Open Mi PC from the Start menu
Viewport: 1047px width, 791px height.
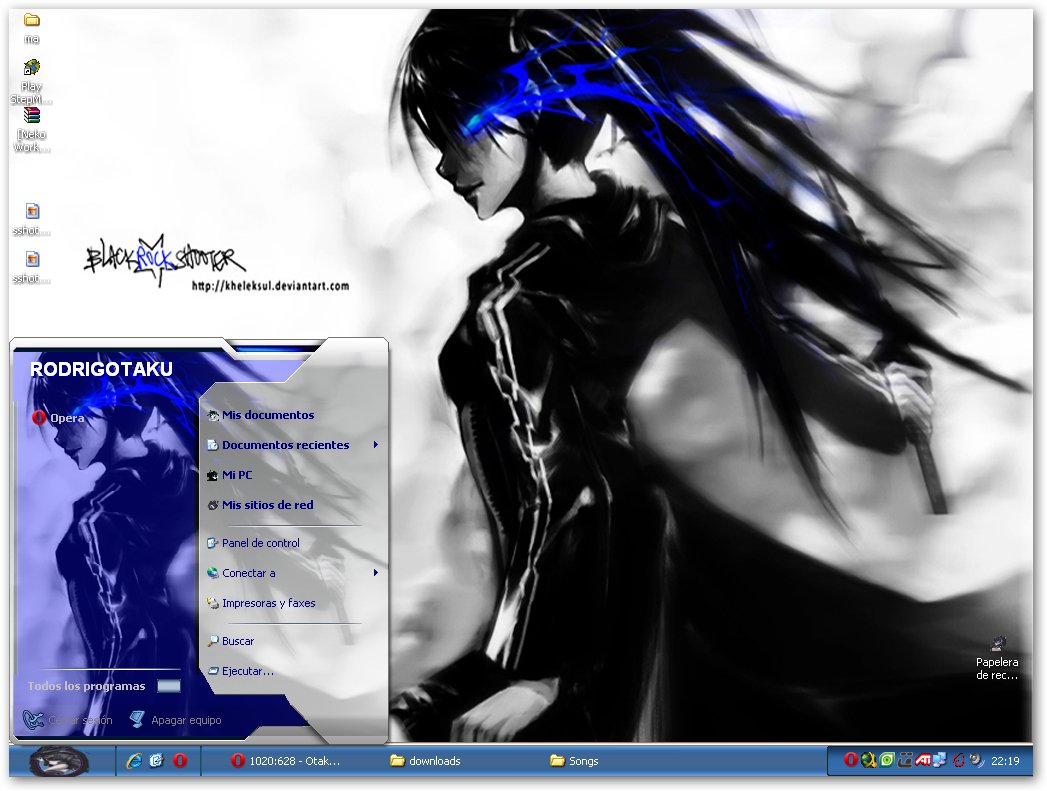230,475
